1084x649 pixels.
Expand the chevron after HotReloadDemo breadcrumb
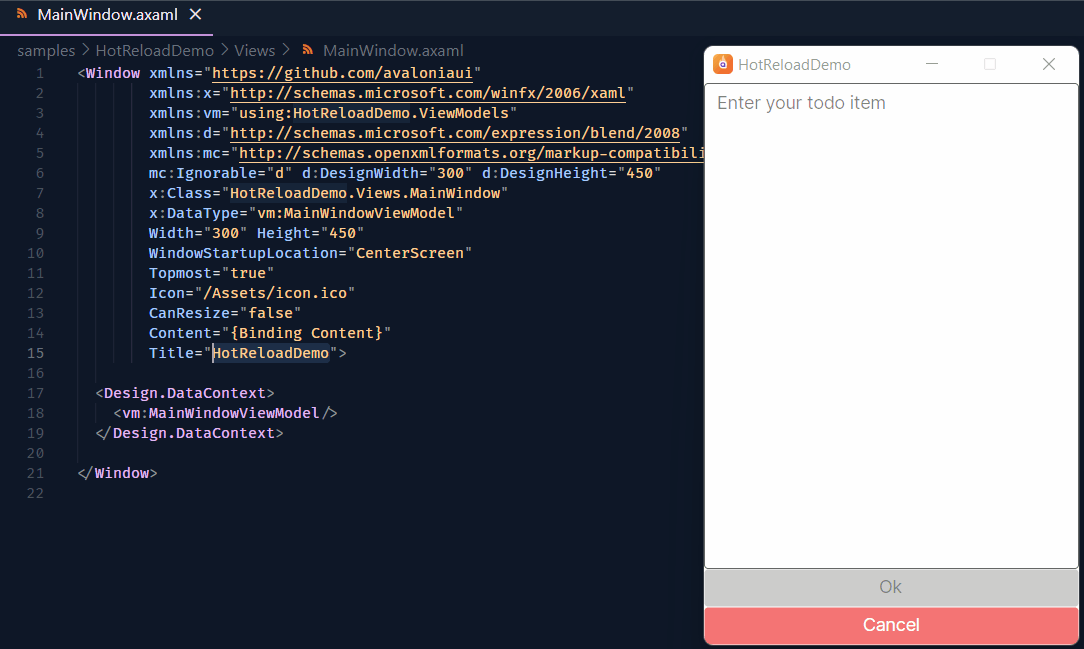[225, 50]
